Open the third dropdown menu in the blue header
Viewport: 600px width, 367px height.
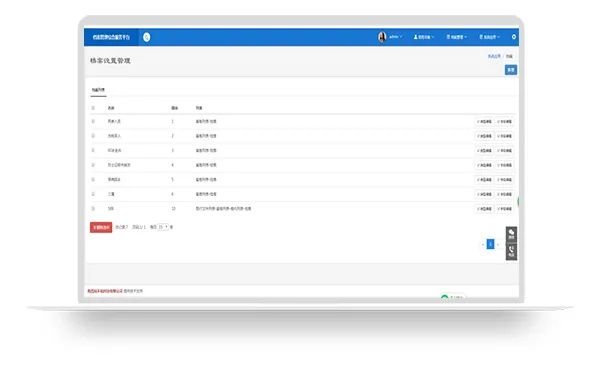pyautogui.click(x=457, y=37)
